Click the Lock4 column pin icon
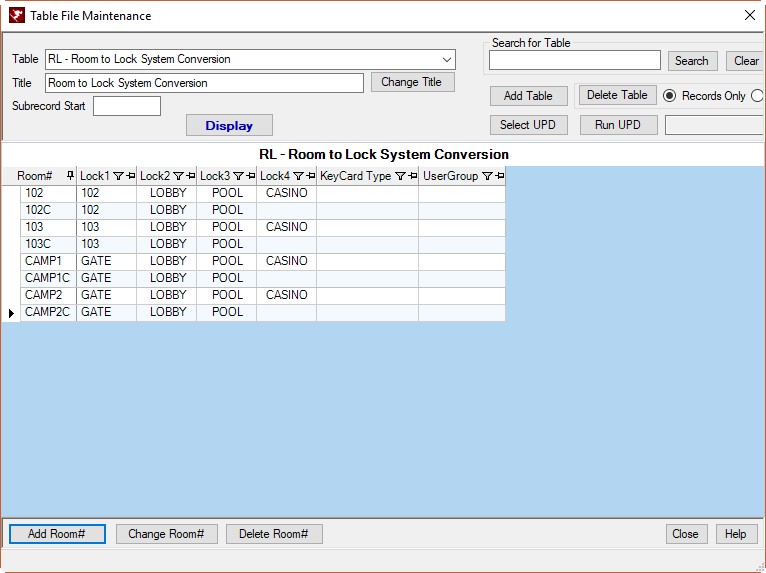This screenshot has height=573, width=766. click(x=311, y=176)
